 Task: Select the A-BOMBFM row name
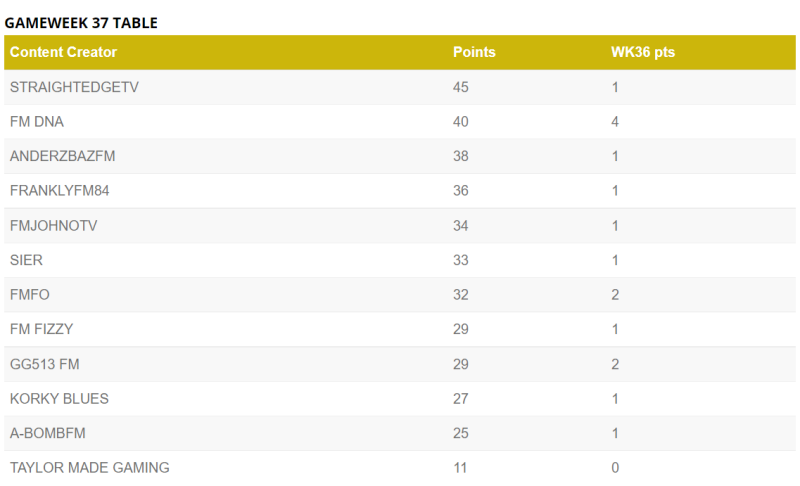pyautogui.click(x=46, y=433)
